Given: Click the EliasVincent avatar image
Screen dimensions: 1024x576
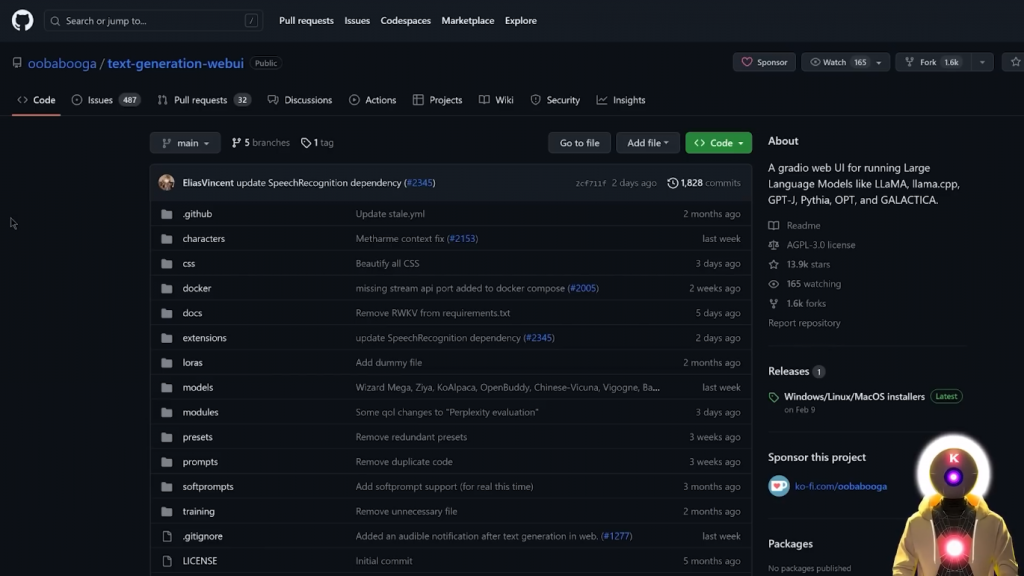Looking at the screenshot, I should [167, 183].
